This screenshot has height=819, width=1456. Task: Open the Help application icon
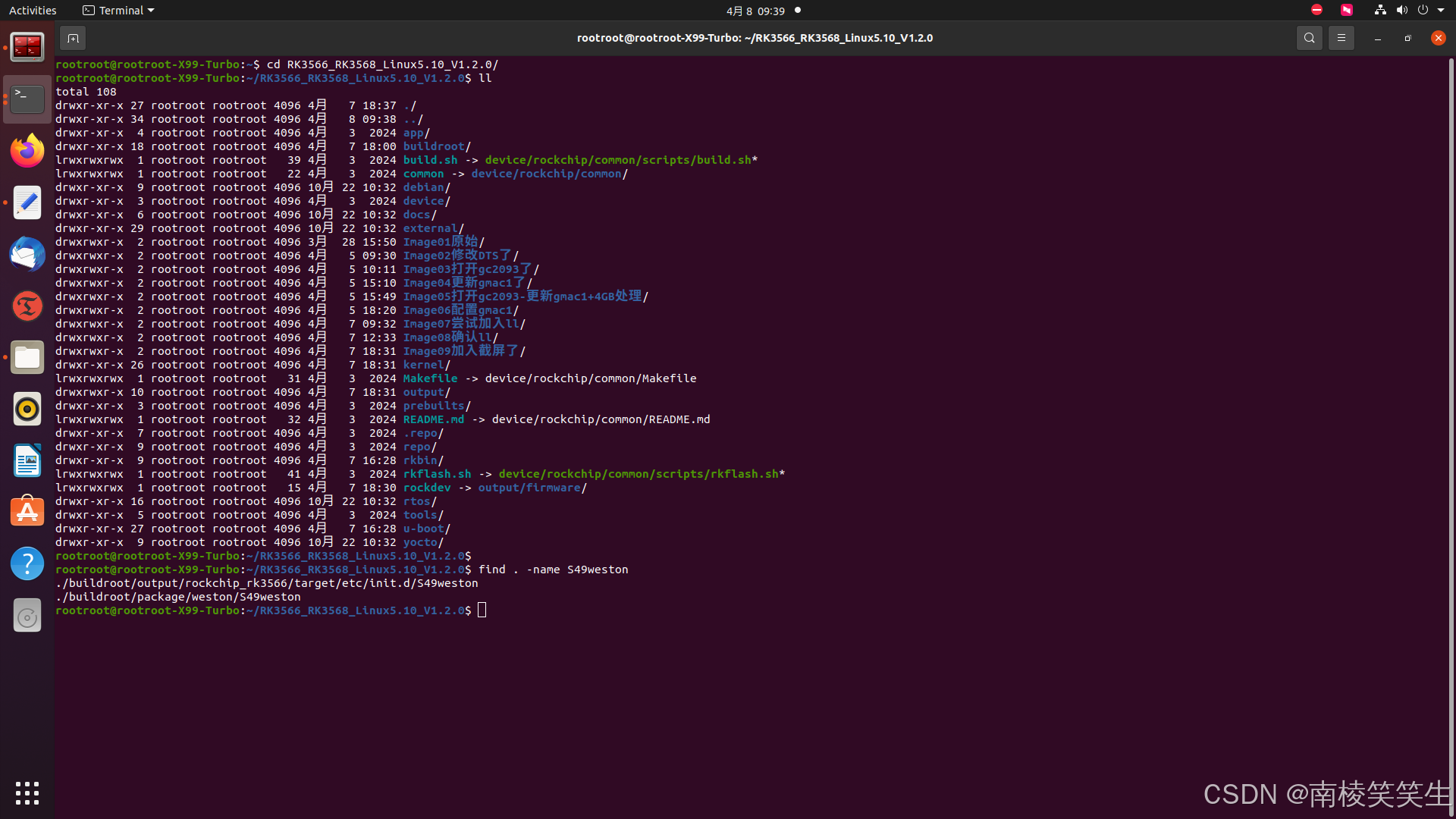tap(27, 563)
